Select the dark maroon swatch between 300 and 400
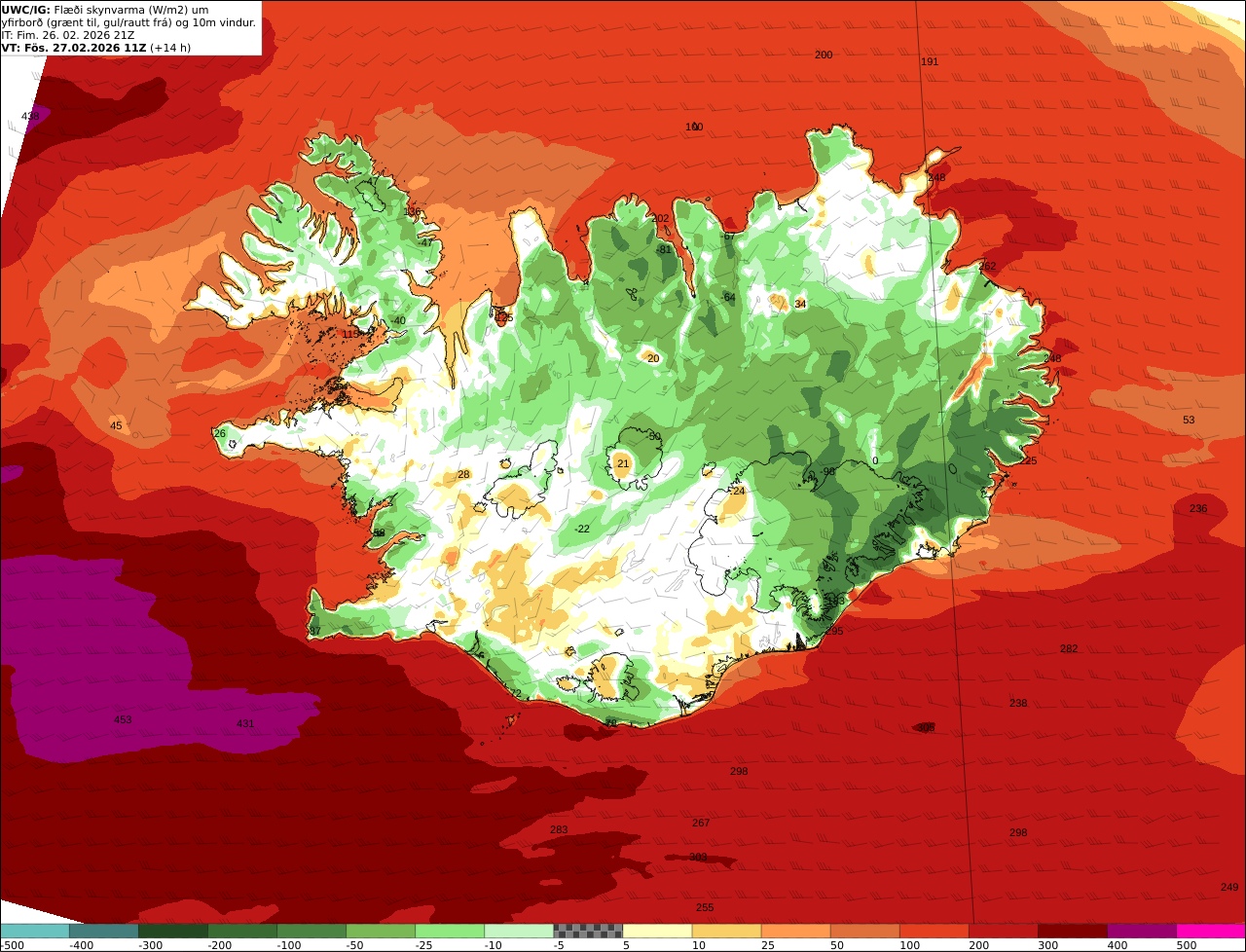 click(1073, 931)
